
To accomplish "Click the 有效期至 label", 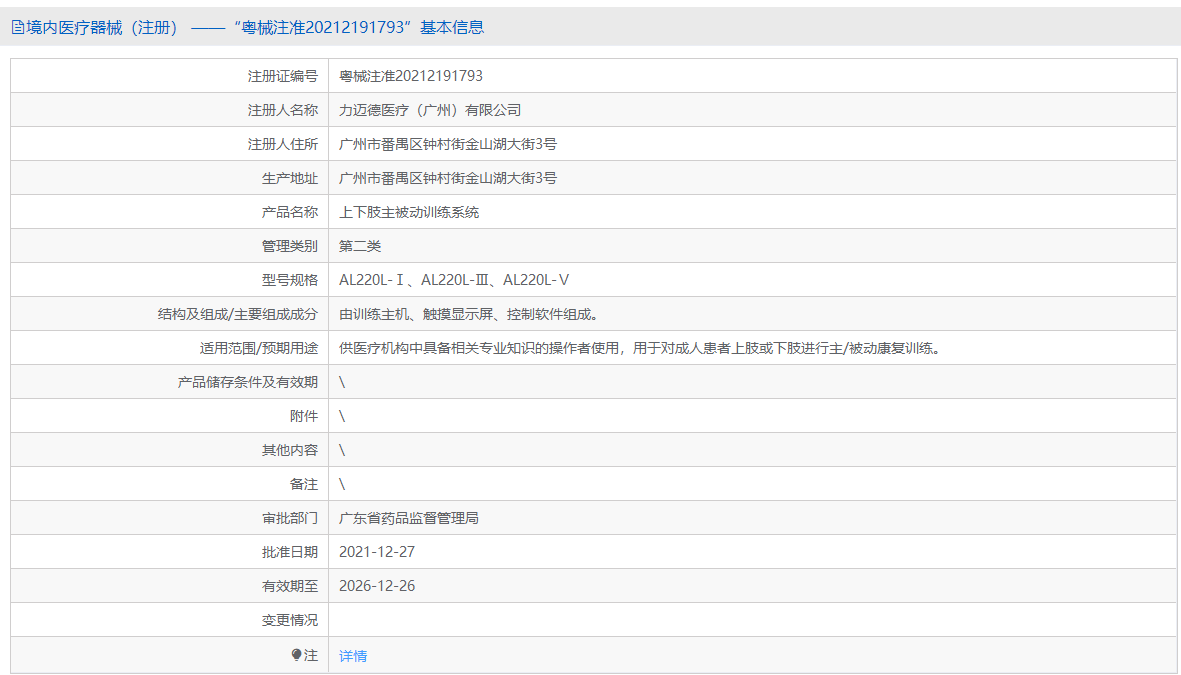I will [x=290, y=586].
